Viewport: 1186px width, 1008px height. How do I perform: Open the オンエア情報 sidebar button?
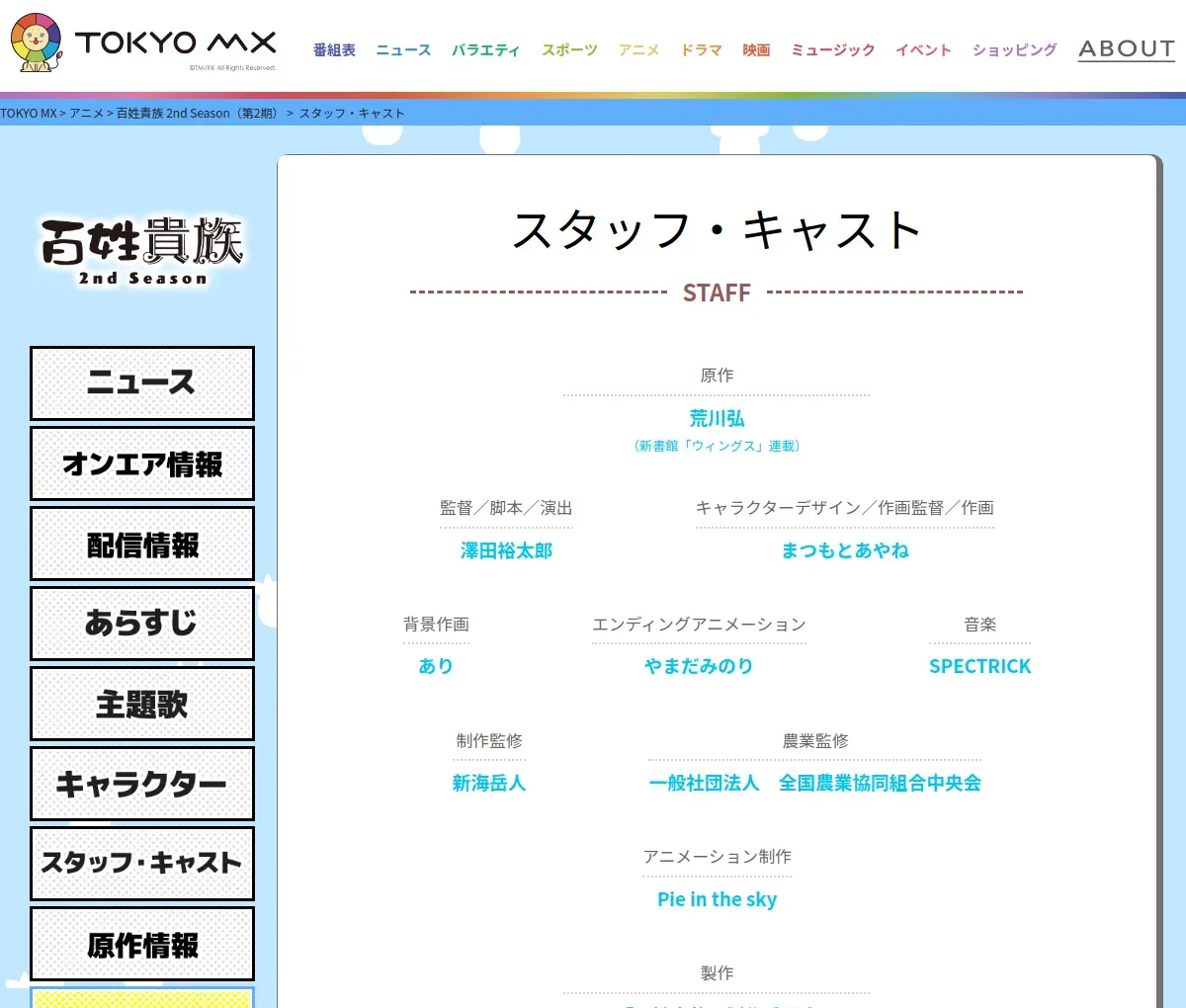tap(142, 463)
